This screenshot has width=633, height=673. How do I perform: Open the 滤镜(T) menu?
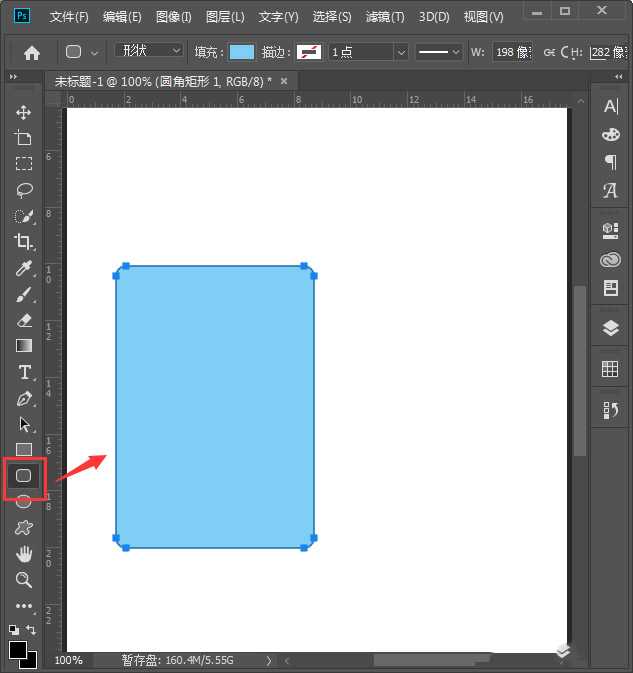click(385, 17)
